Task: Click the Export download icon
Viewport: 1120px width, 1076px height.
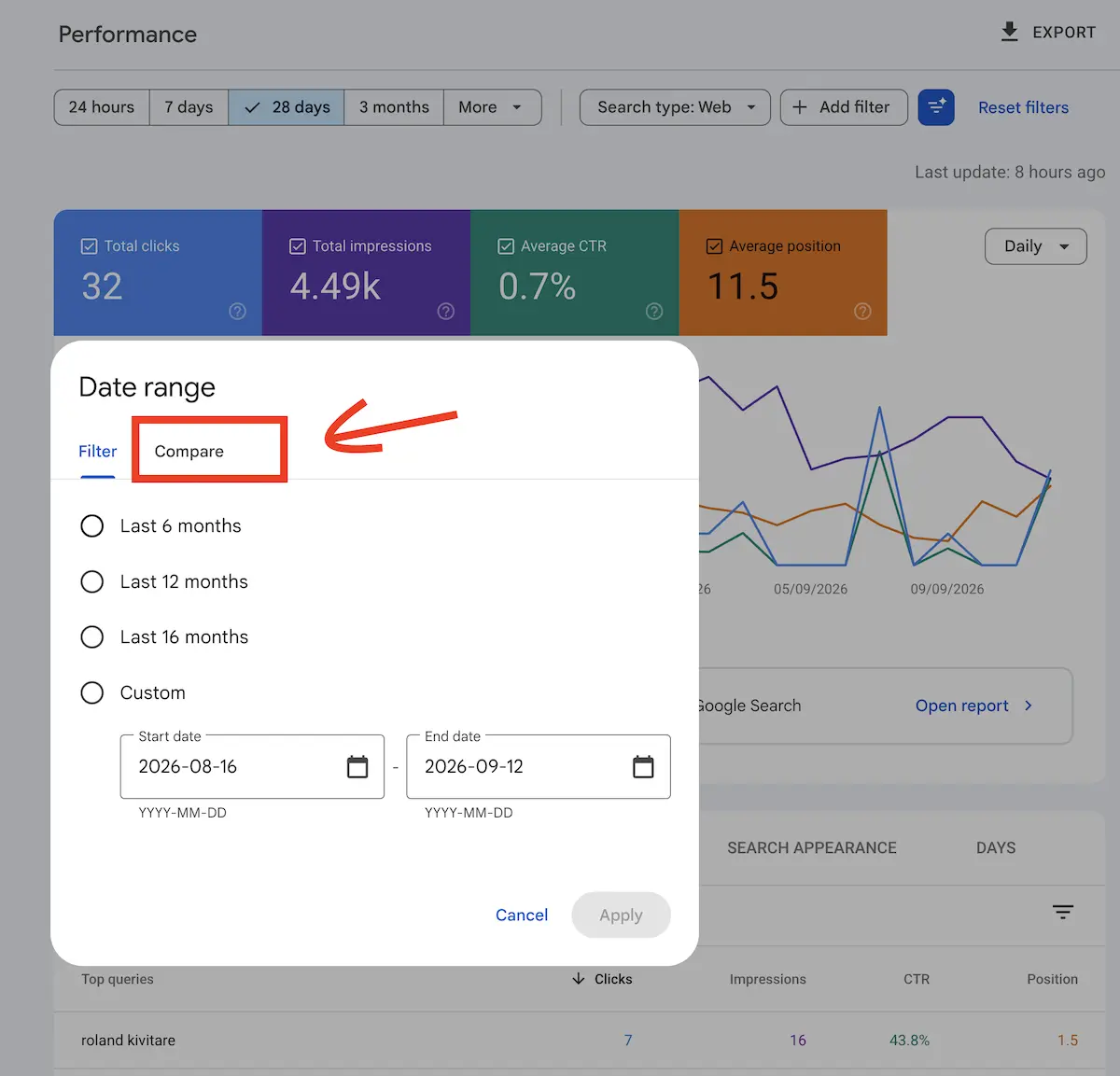Action: 1009,32
